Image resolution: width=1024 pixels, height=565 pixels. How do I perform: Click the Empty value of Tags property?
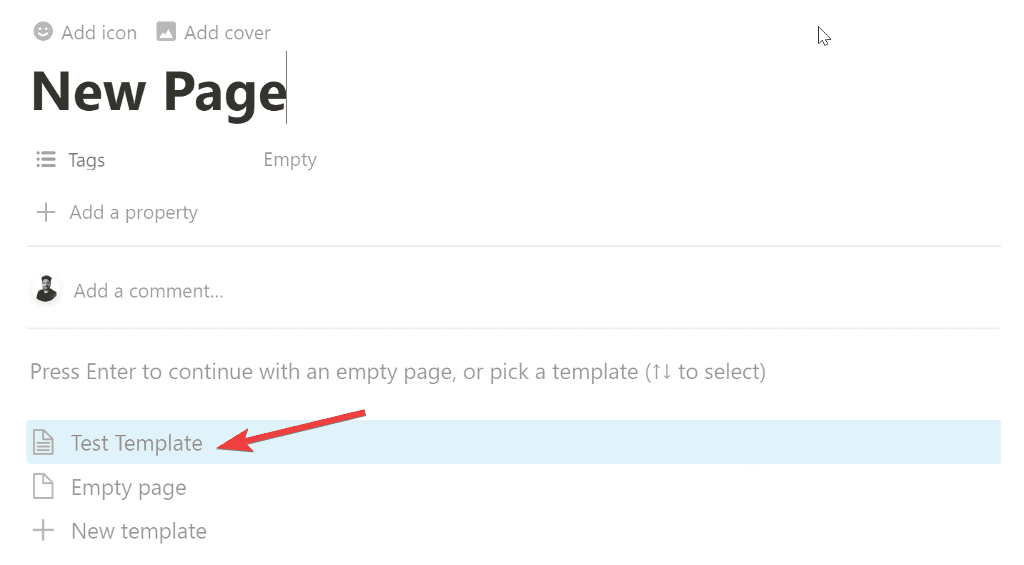[290, 160]
